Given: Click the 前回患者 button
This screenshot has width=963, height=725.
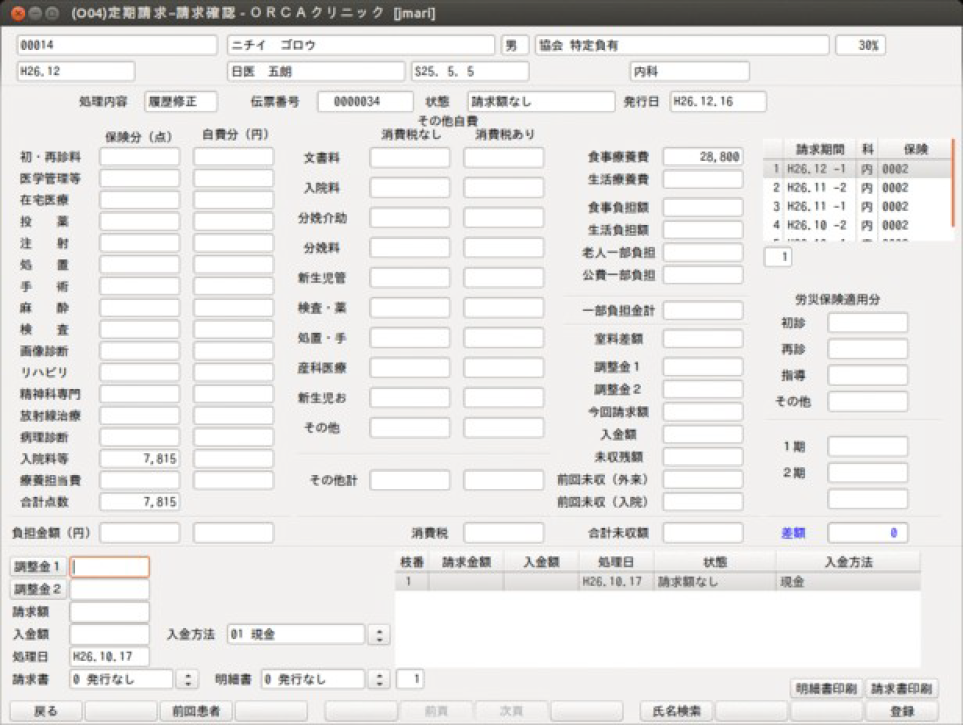Looking at the screenshot, I should point(196,711).
